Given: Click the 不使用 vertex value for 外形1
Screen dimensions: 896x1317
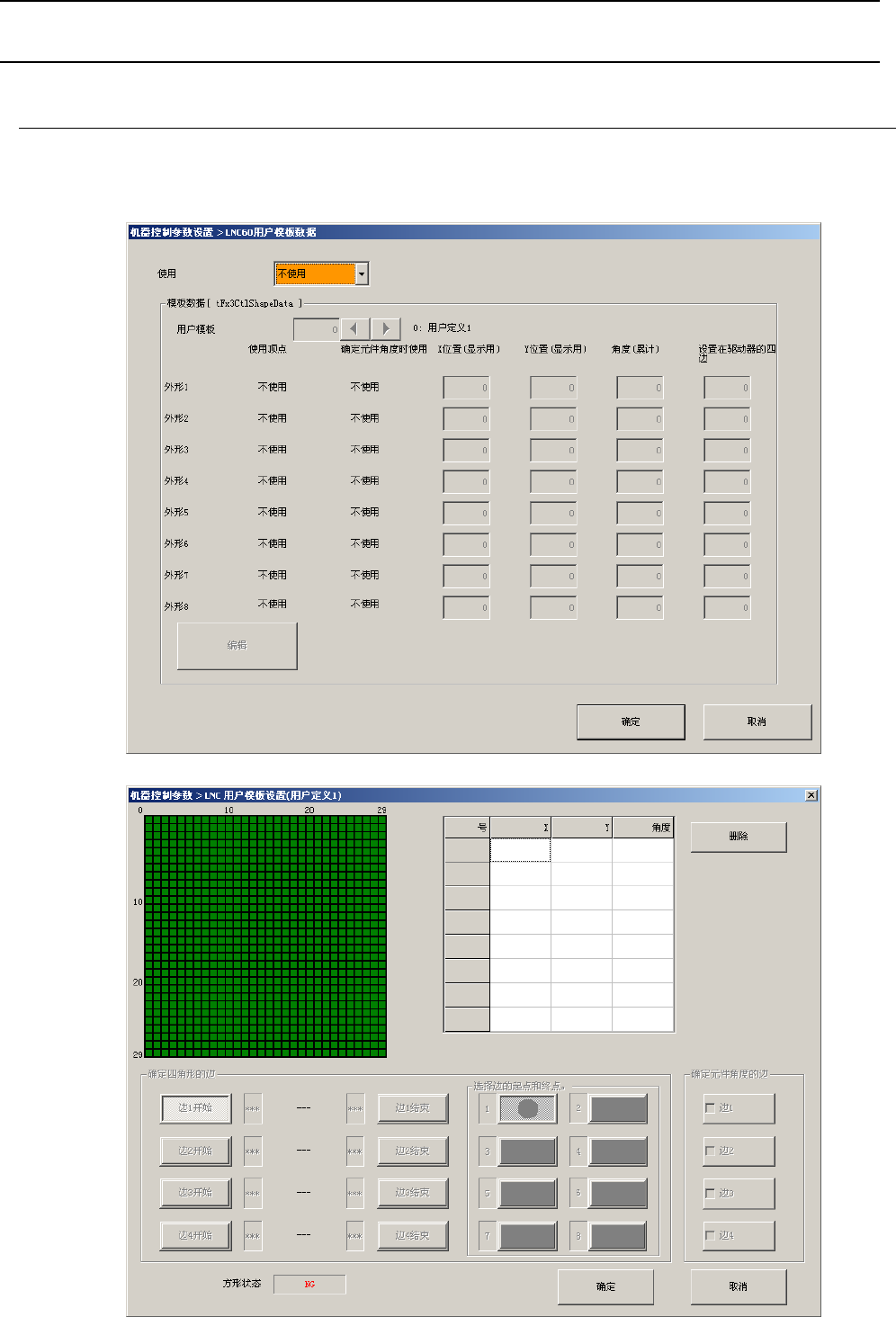Looking at the screenshot, I should pyautogui.click(x=273, y=387).
